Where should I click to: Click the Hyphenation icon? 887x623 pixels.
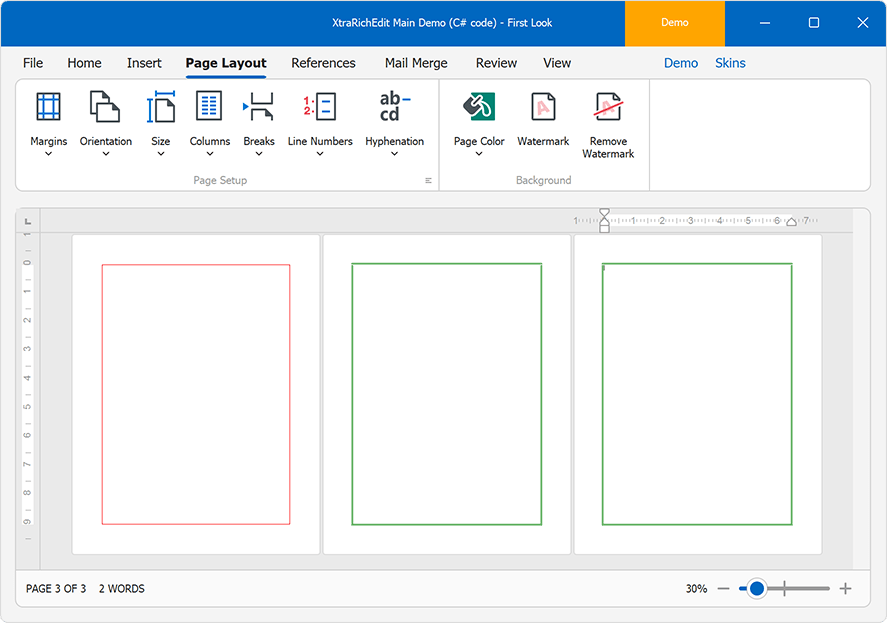pos(394,106)
